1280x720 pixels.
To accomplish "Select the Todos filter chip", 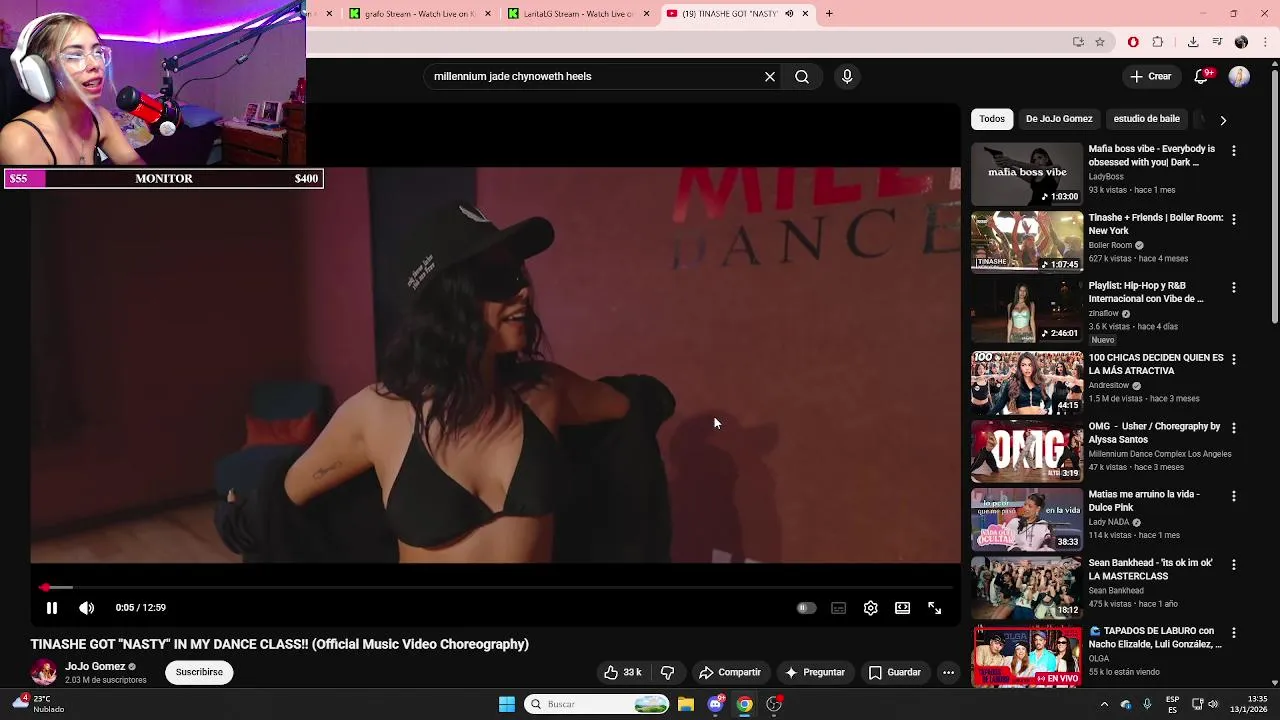I will (992, 119).
